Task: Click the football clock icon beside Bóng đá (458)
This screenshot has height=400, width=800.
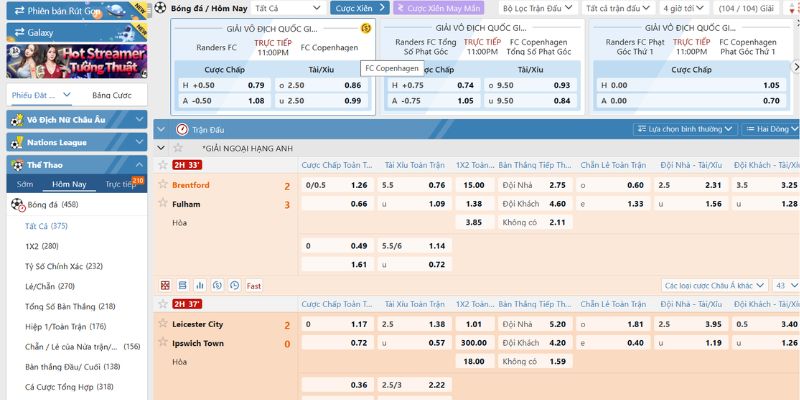Action: (18, 205)
